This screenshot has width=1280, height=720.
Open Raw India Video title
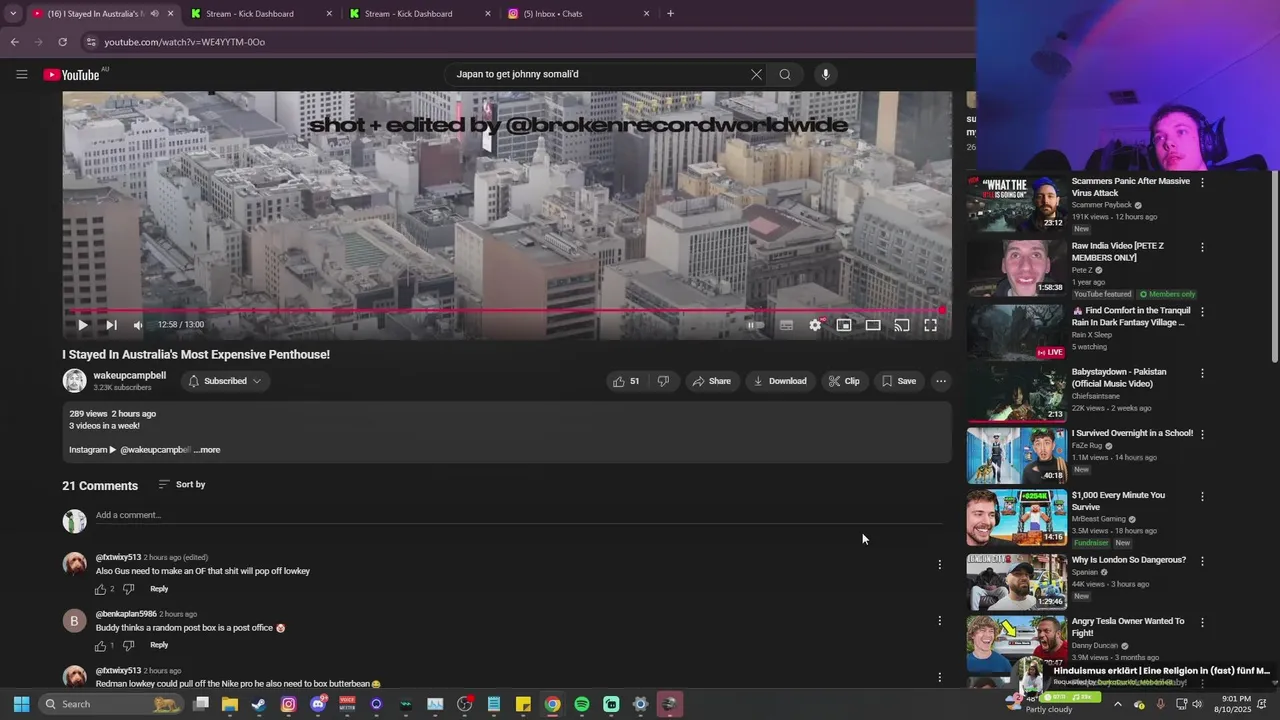pyautogui.click(x=1118, y=252)
